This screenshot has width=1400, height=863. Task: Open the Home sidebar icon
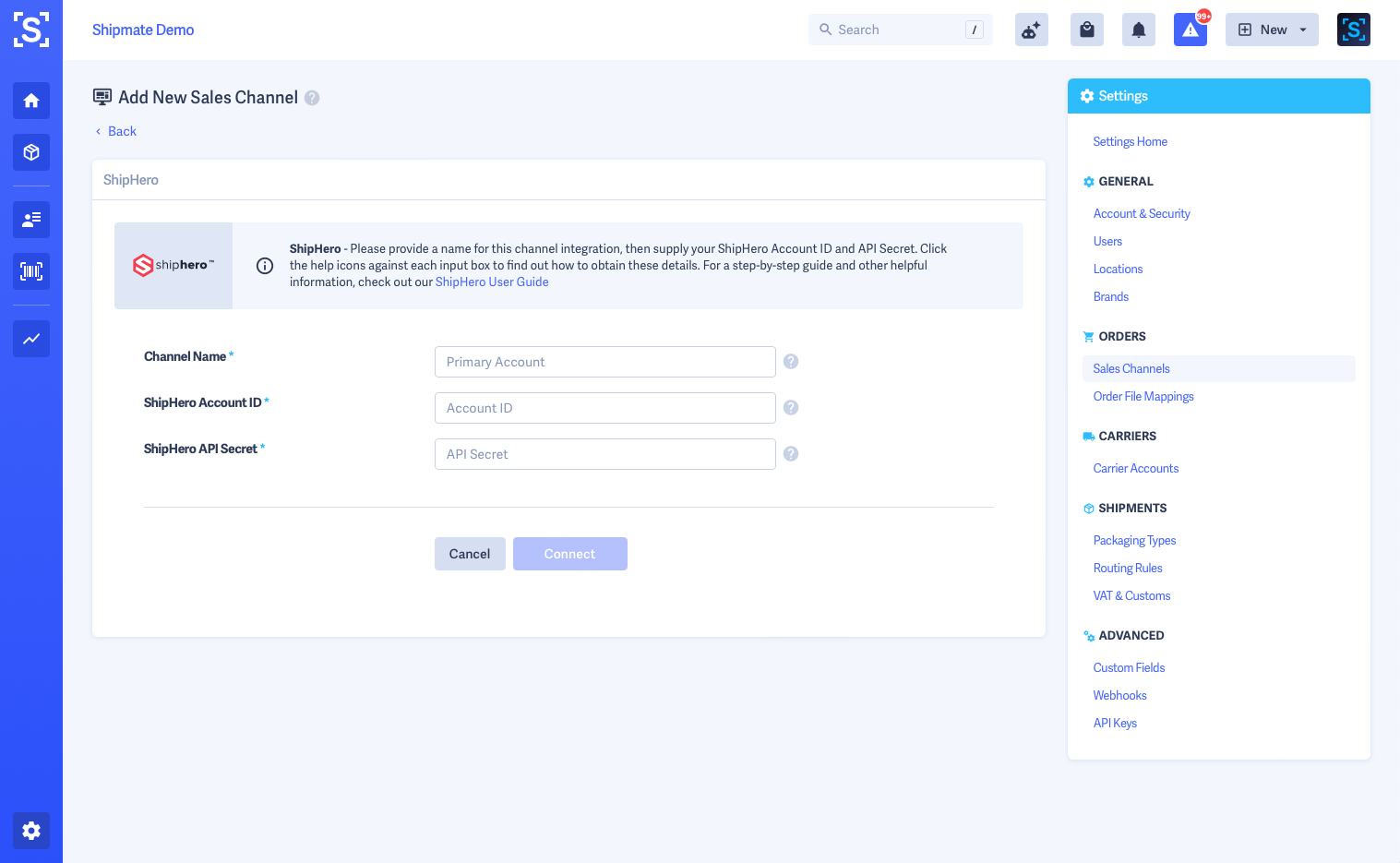coord(31,101)
